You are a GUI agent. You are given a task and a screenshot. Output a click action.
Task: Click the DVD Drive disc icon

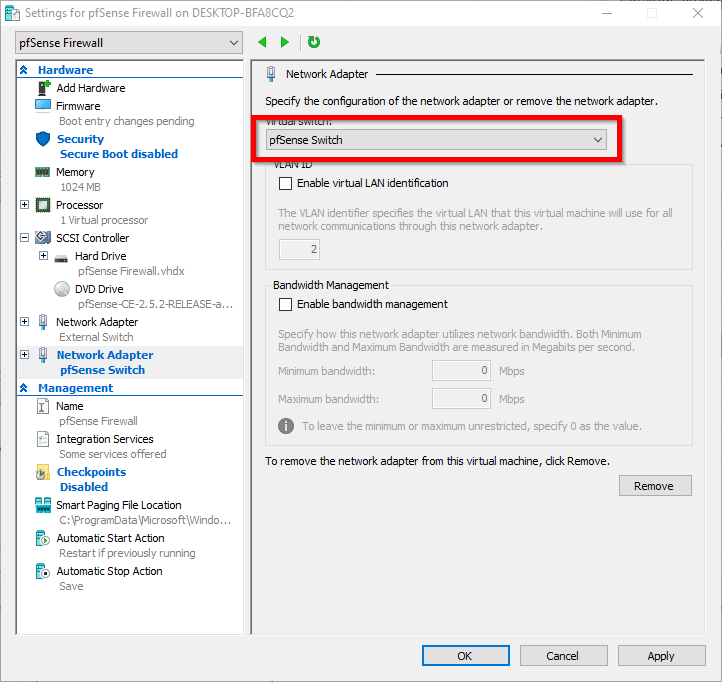(x=62, y=289)
